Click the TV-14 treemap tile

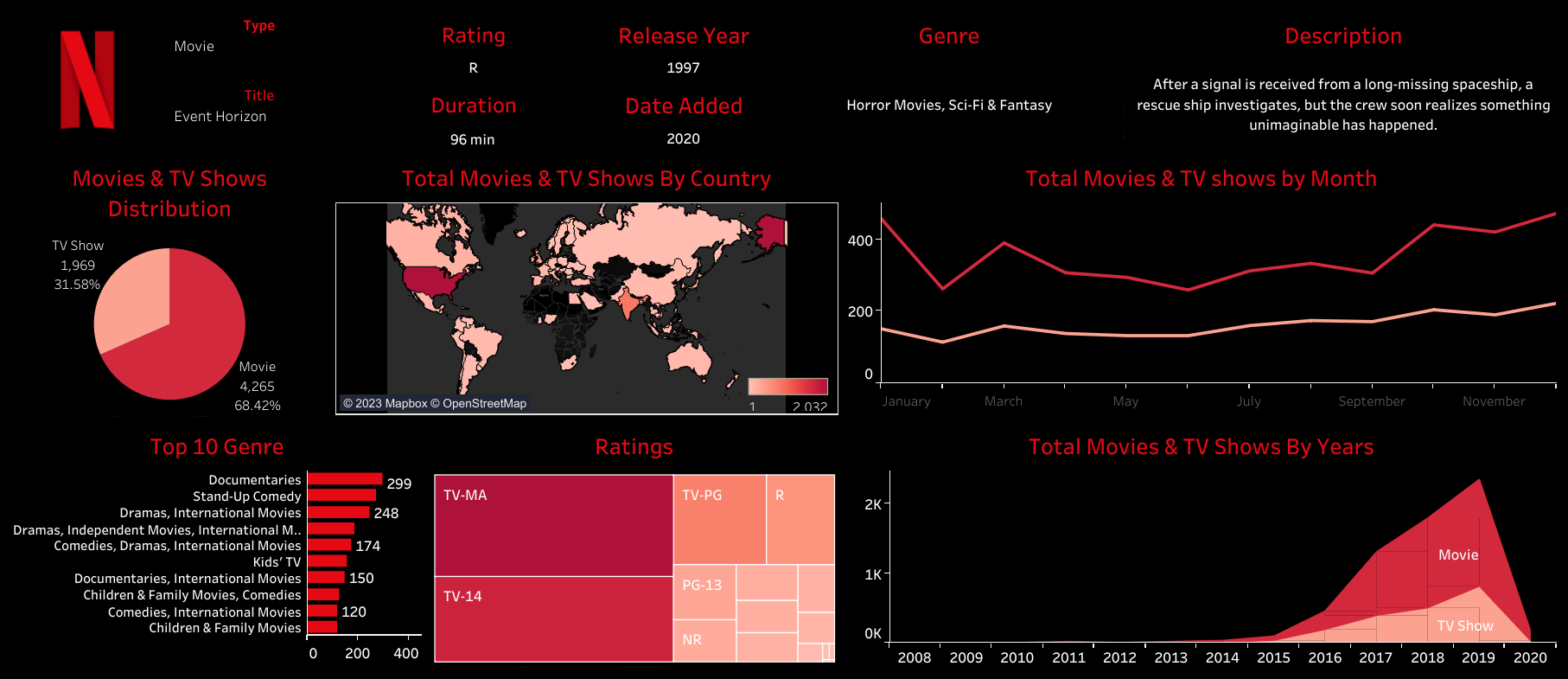[553, 619]
